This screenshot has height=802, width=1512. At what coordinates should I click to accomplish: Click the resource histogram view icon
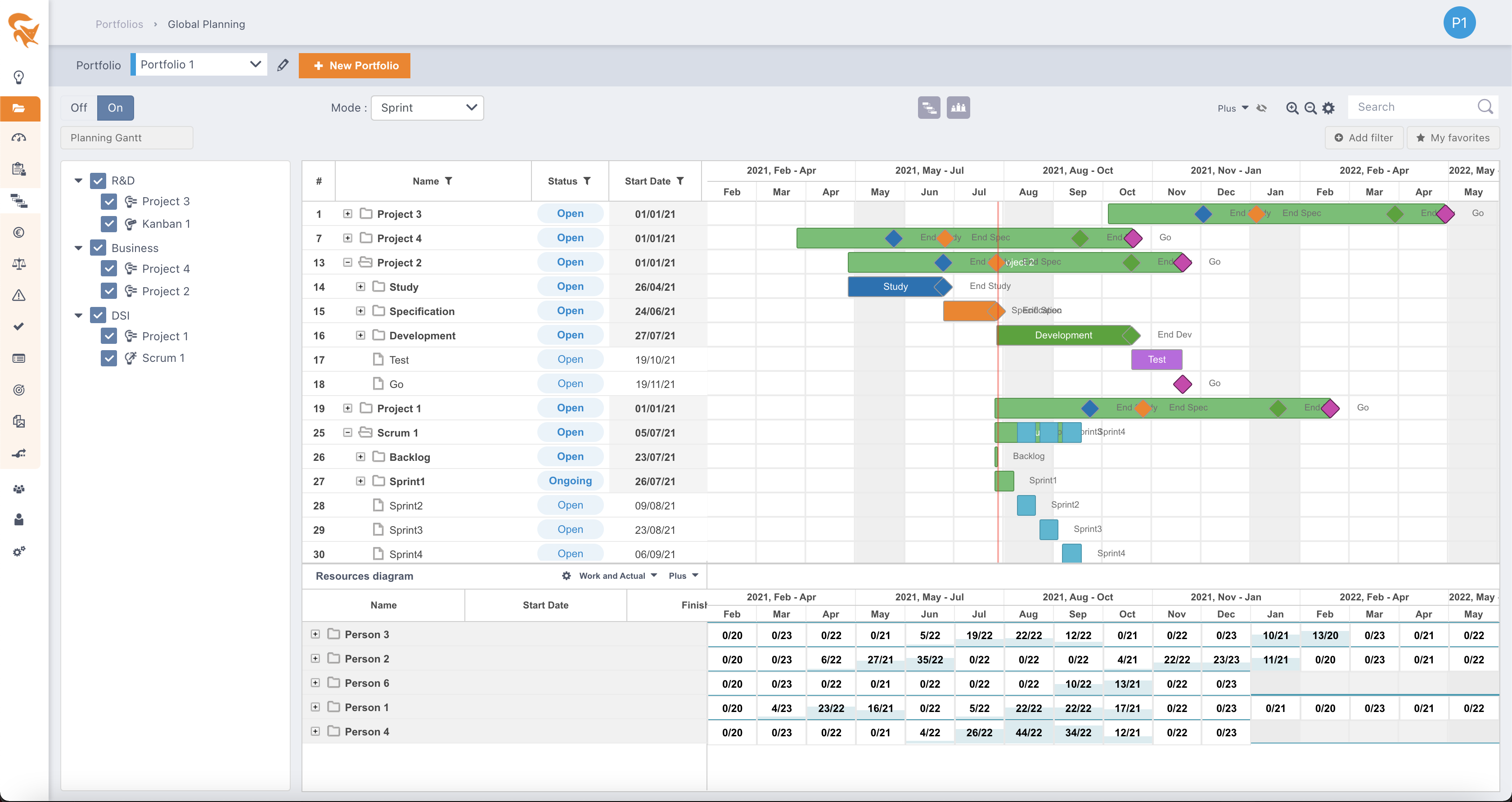pyautogui.click(x=958, y=108)
